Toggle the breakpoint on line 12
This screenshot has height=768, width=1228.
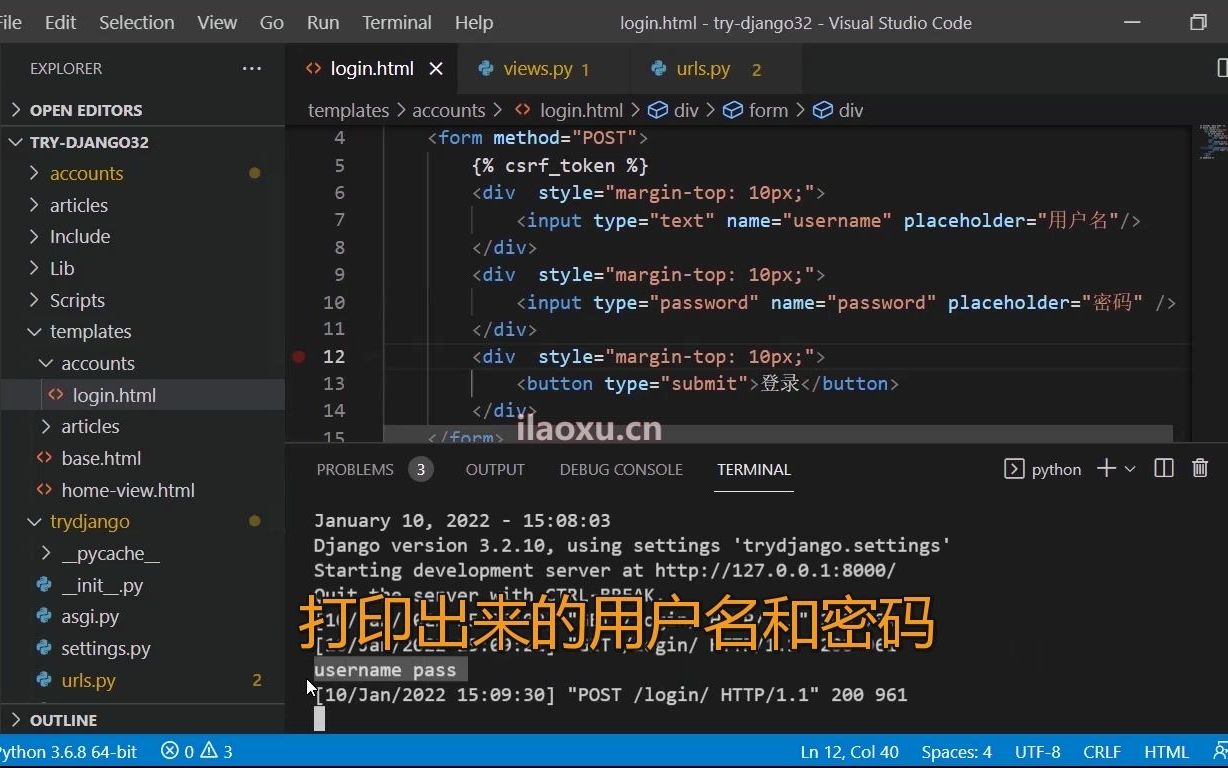coord(298,356)
